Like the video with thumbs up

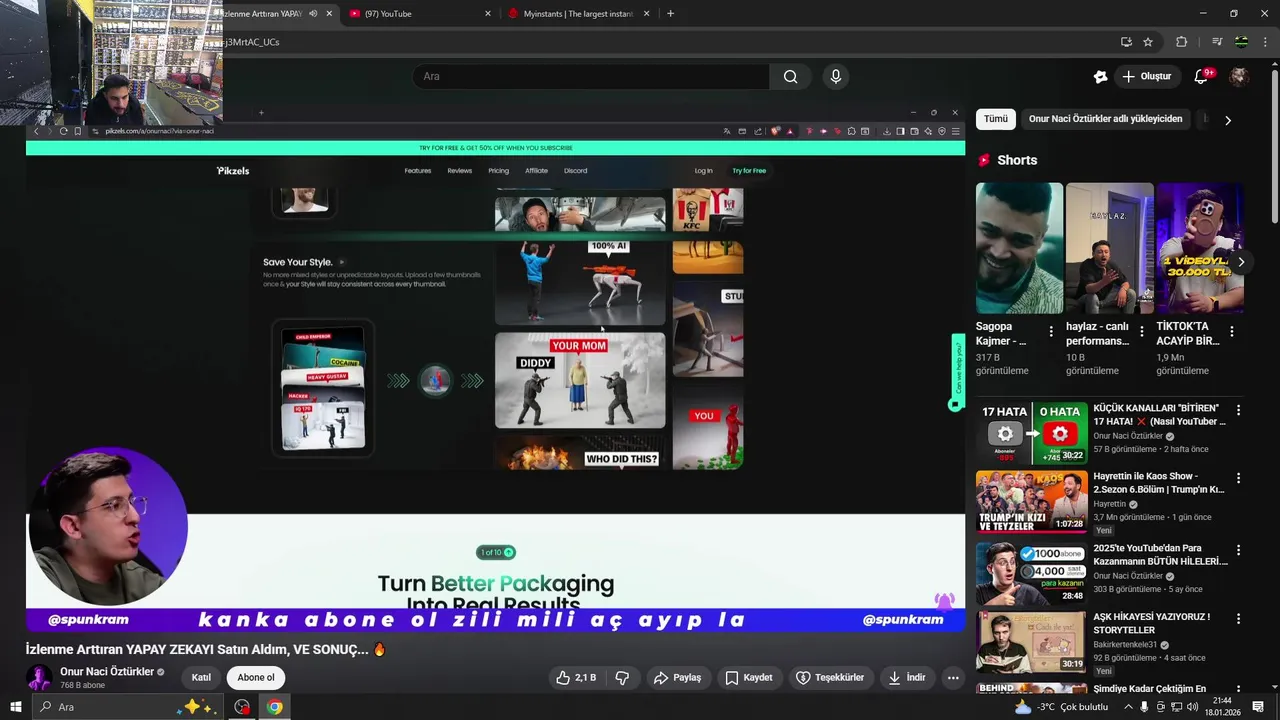tap(576, 677)
